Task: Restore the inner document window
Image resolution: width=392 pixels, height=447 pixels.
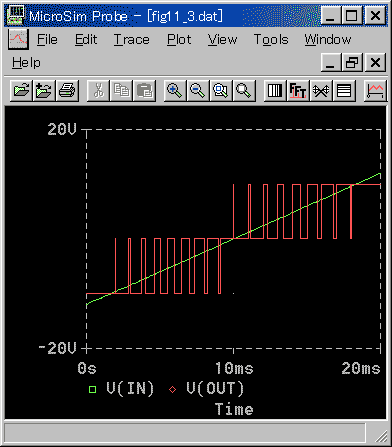Action: pos(352,62)
